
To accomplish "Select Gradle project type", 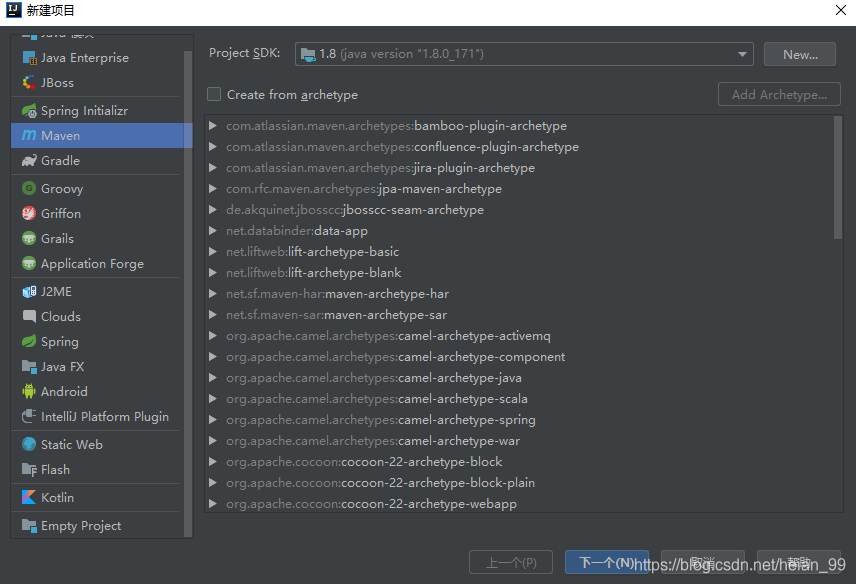I will (x=98, y=160).
